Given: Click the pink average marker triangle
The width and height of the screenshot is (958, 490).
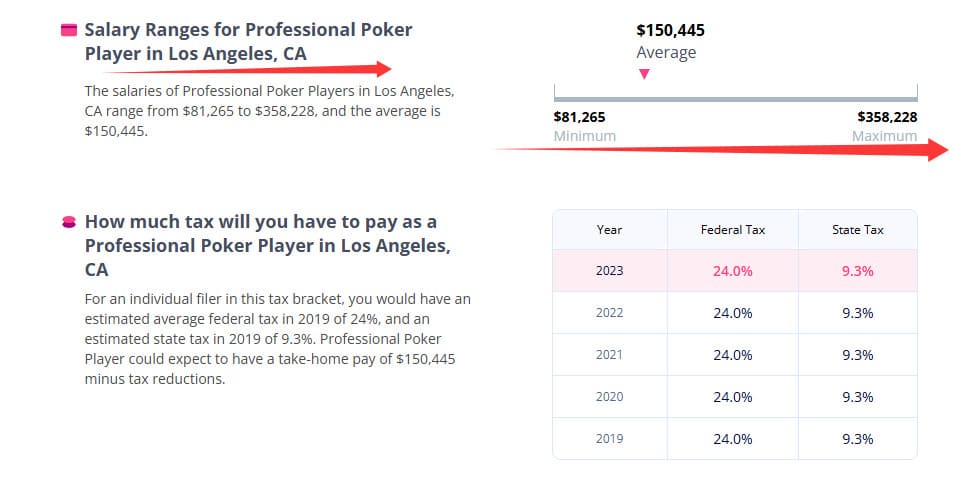Looking at the screenshot, I should pos(644,74).
